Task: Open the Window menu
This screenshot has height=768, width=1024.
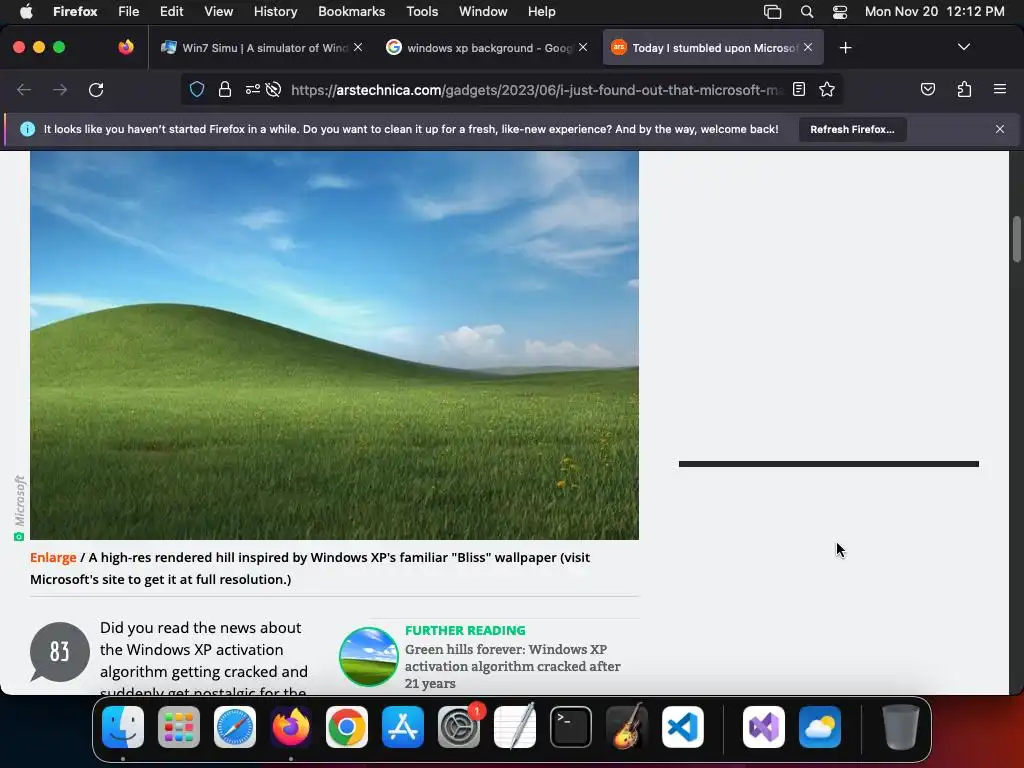Action: (x=483, y=11)
